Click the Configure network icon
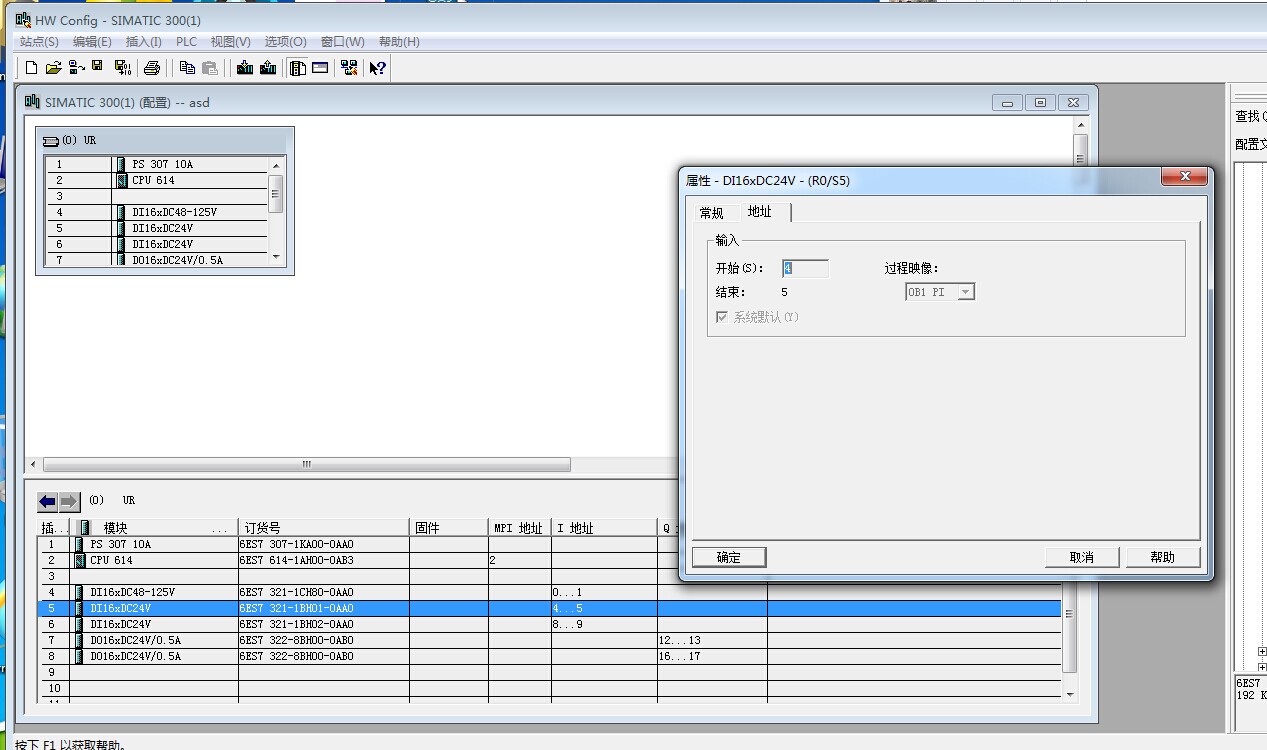Viewport: 1267px width, 750px height. pyautogui.click(x=349, y=68)
